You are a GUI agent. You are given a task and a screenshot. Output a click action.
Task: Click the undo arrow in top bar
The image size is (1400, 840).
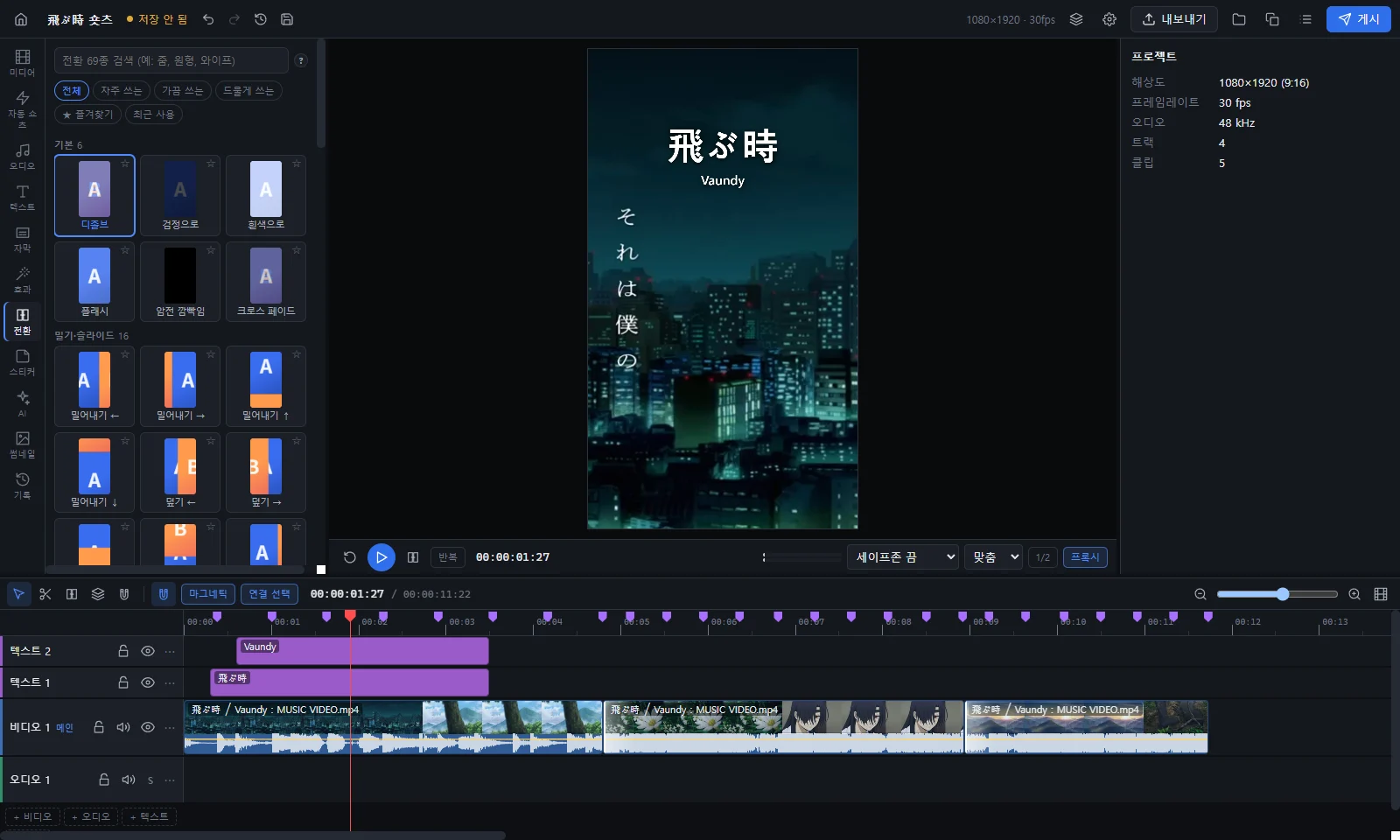click(208, 19)
